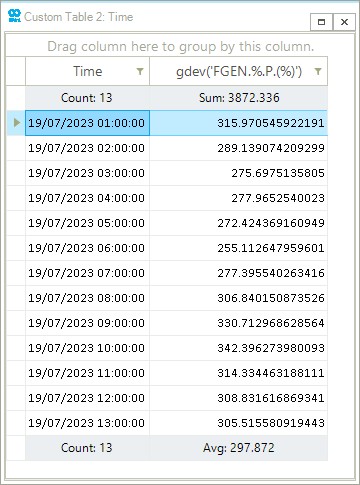Click the group-by panel drag area

(180, 46)
